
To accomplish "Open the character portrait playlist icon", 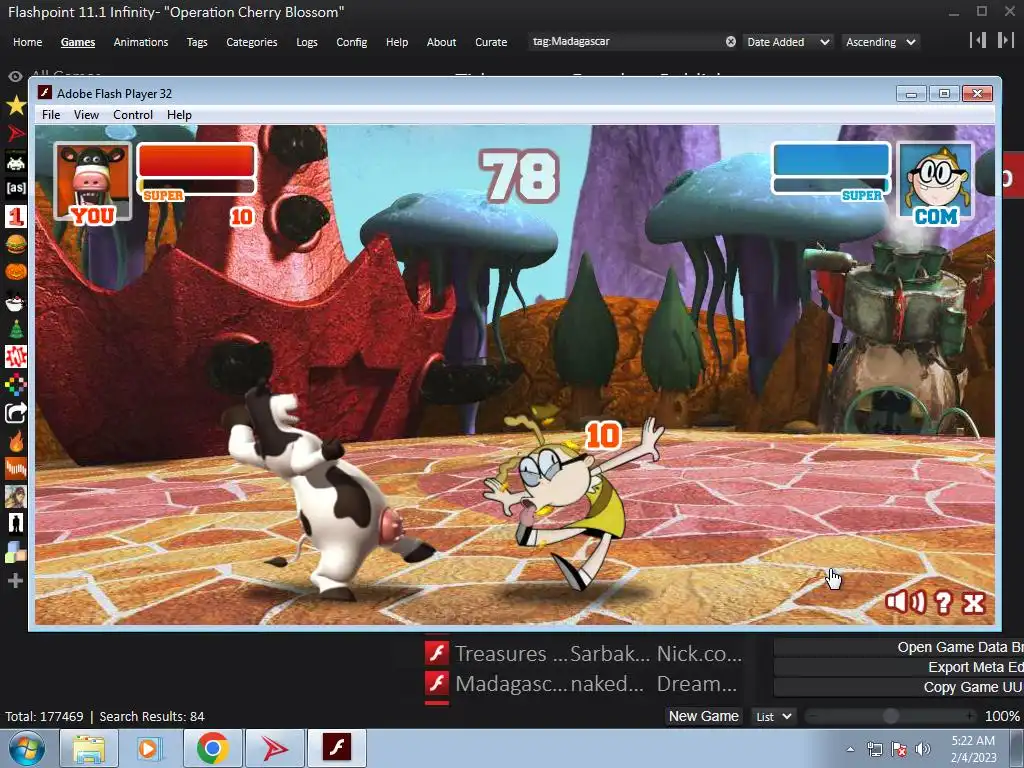I will (x=16, y=496).
